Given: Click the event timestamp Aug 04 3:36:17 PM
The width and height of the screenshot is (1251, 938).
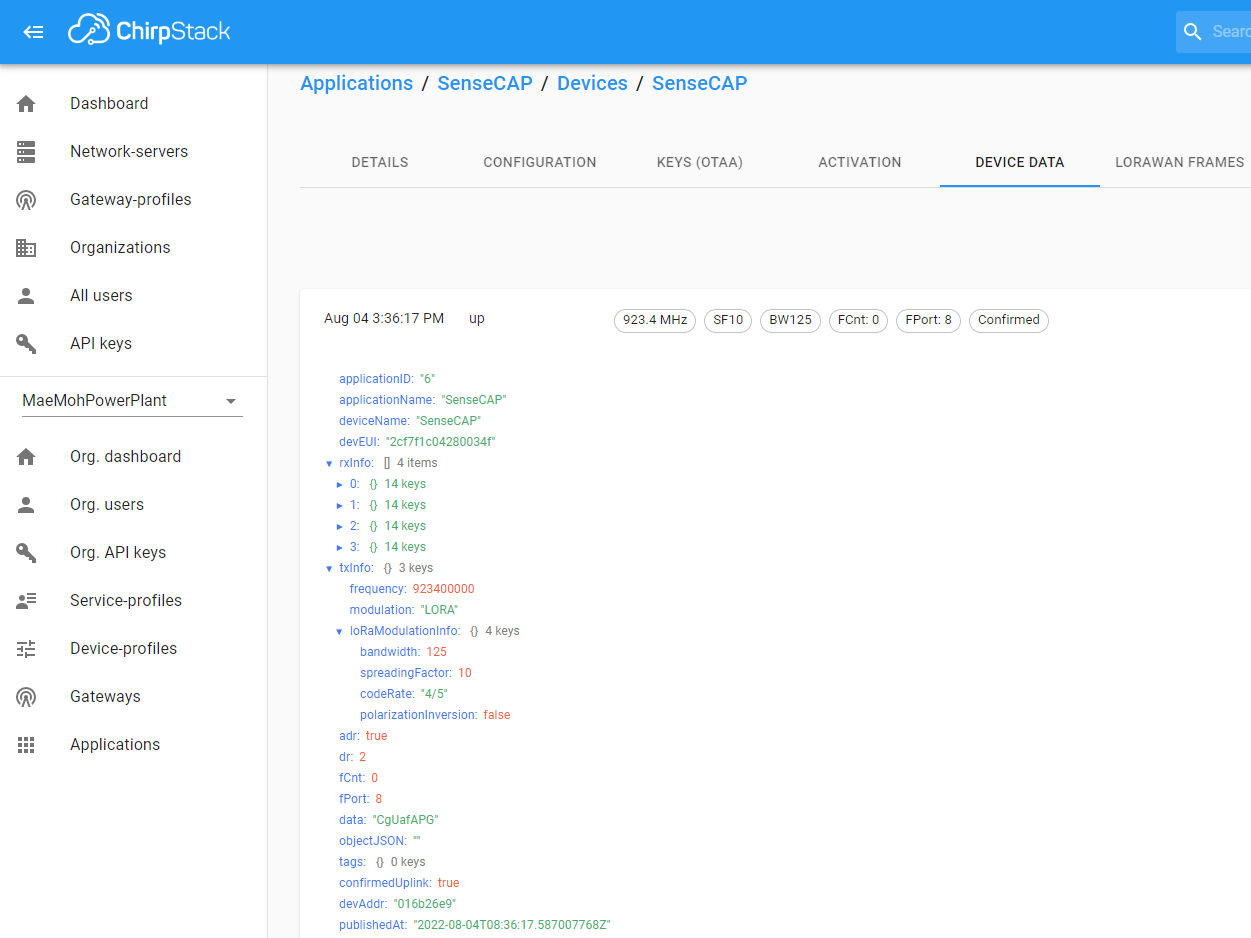Looking at the screenshot, I should 384,319.
